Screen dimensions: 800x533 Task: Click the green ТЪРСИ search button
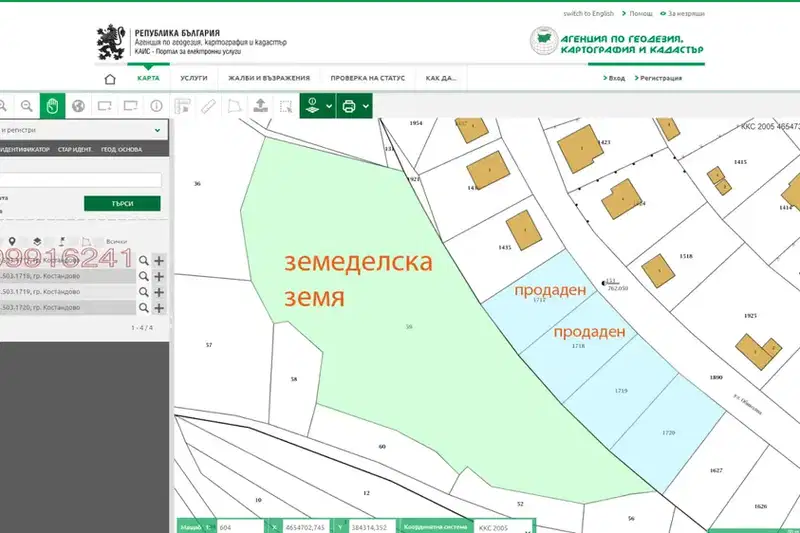coord(122,204)
